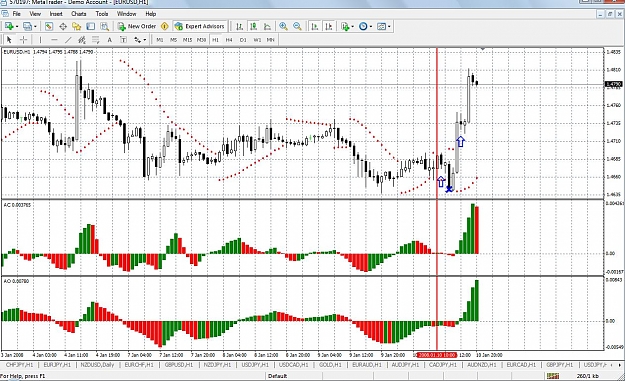Open the Market Watch window icon

49,26
